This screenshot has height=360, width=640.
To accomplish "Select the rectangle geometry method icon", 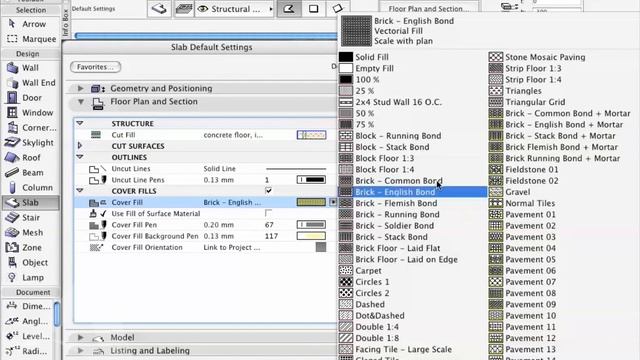I will pos(313,9).
